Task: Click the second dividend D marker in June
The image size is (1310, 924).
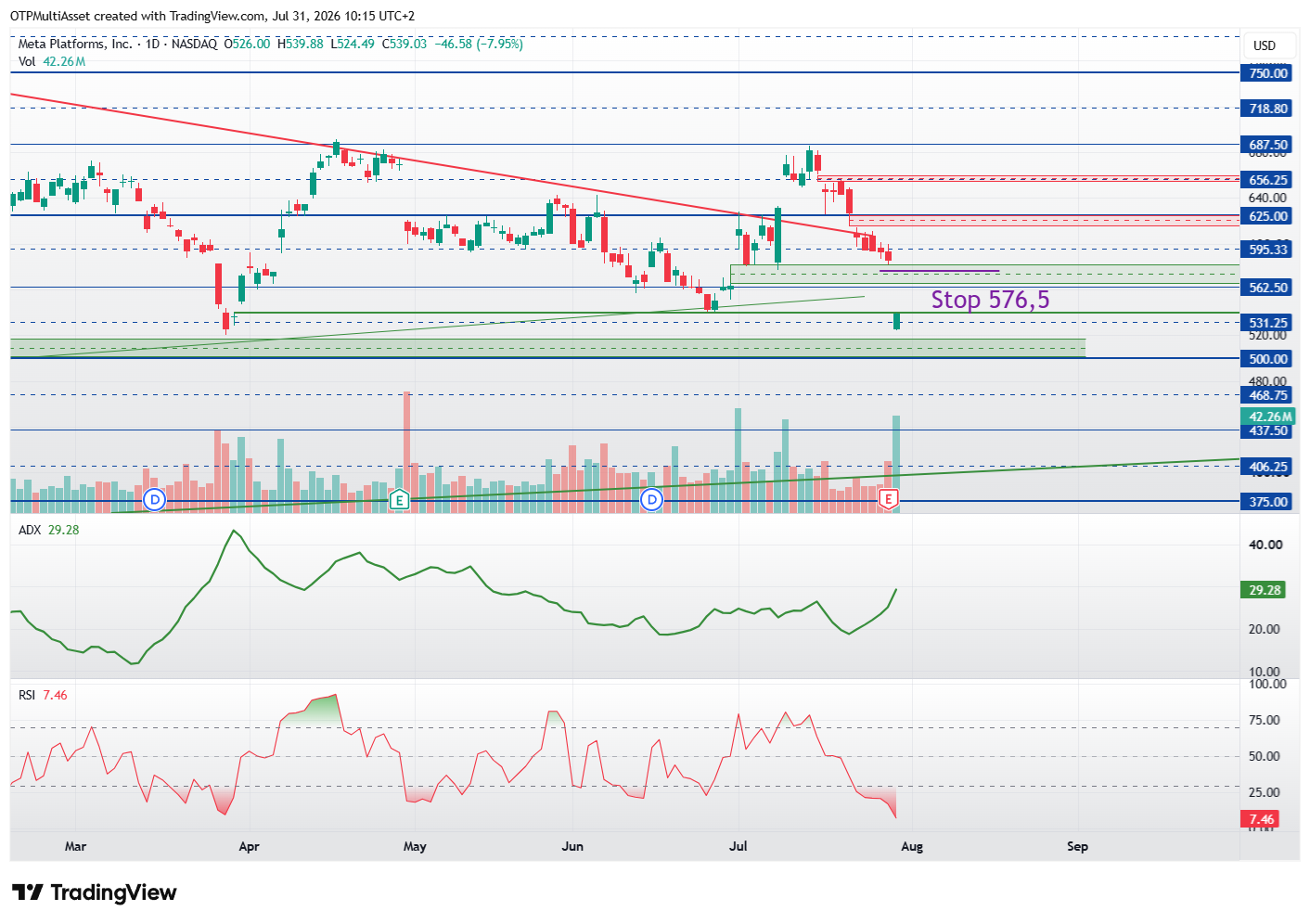Action: tap(652, 500)
